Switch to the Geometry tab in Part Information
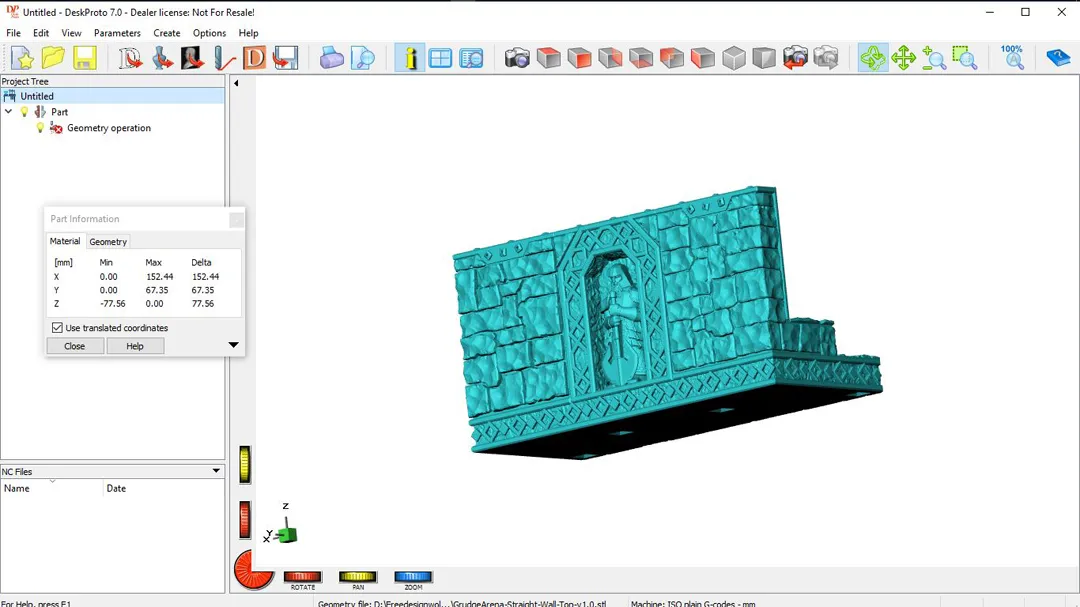This screenshot has height=607, width=1080. click(x=108, y=242)
